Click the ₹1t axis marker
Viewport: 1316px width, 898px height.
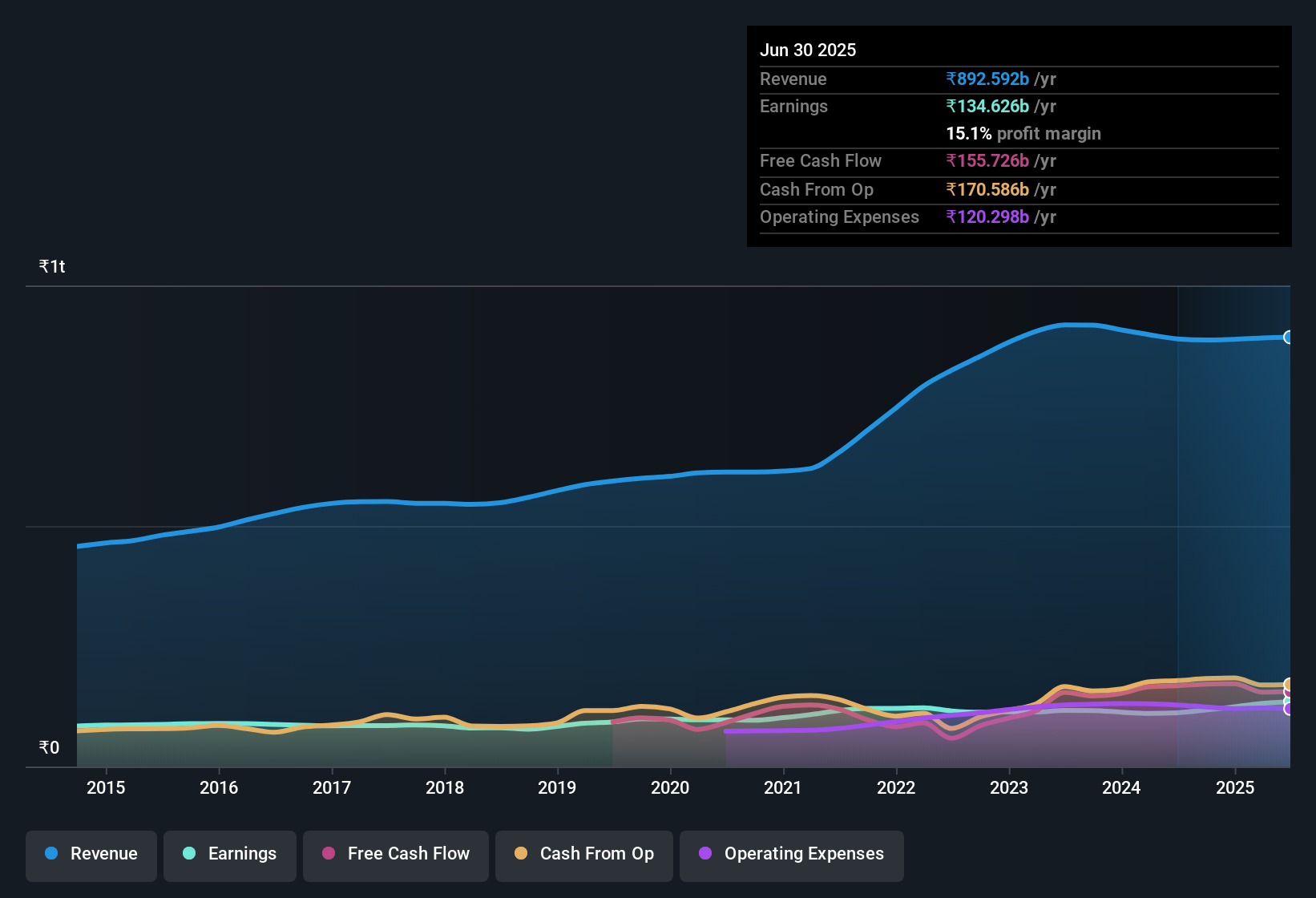tap(51, 266)
